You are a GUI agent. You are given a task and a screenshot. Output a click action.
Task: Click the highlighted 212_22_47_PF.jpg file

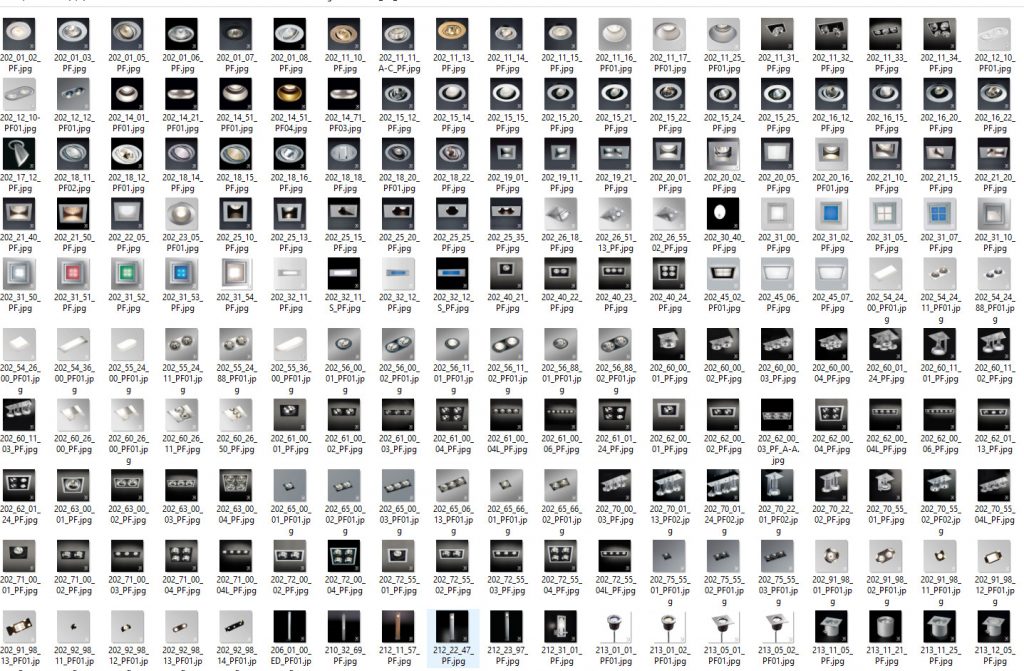click(452, 625)
